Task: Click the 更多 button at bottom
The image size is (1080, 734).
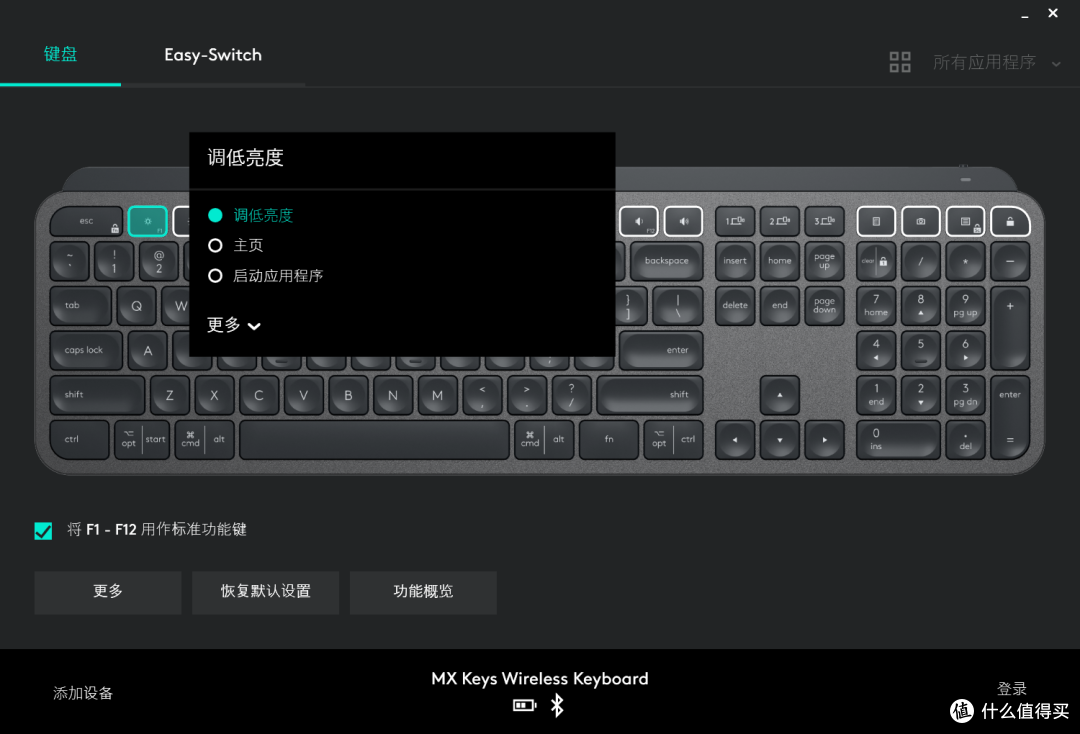Action: pyautogui.click(x=108, y=591)
